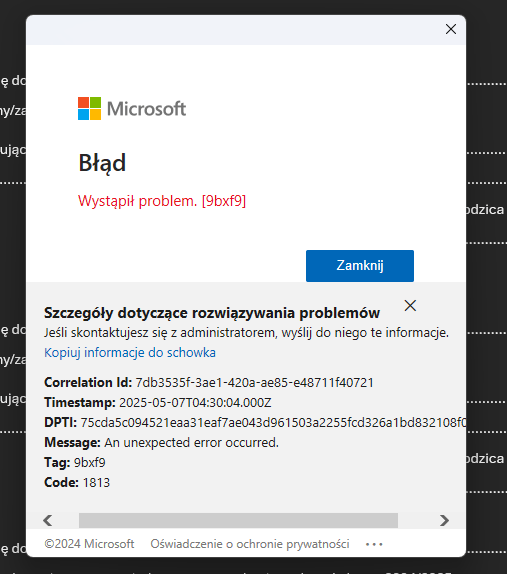Click the Błąd heading

[102, 163]
